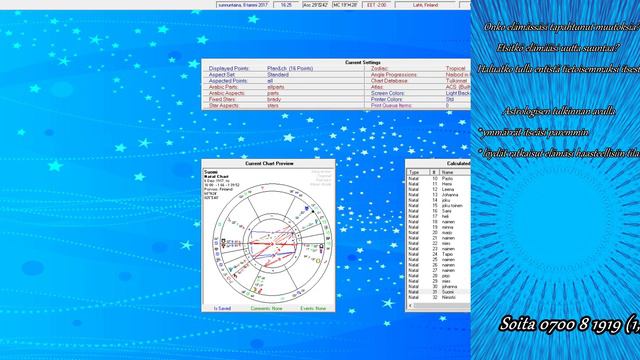Viewport: 640px width, 360px height.
Task: Click the natal chart wheel preview
Action: 272,244
